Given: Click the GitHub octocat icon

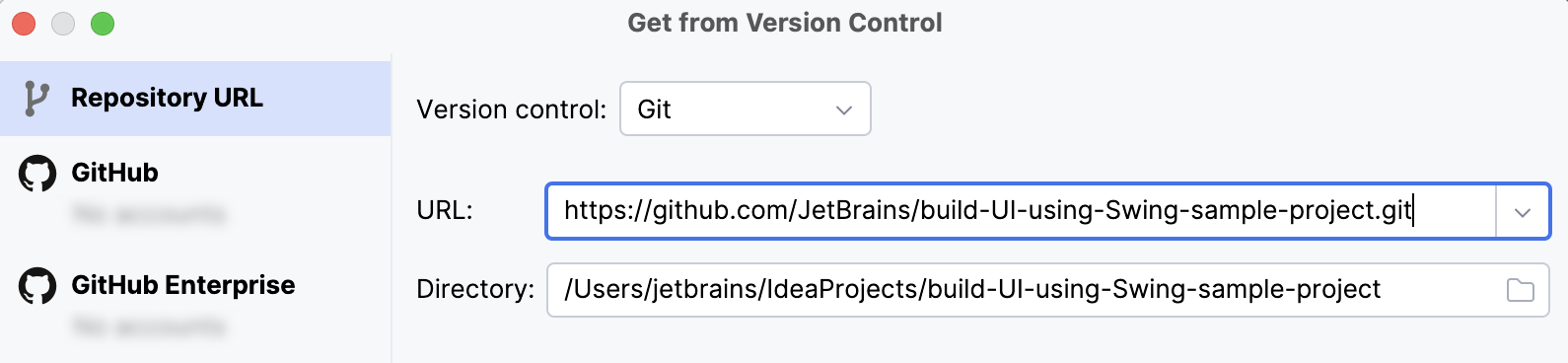Looking at the screenshot, I should [x=37, y=173].
